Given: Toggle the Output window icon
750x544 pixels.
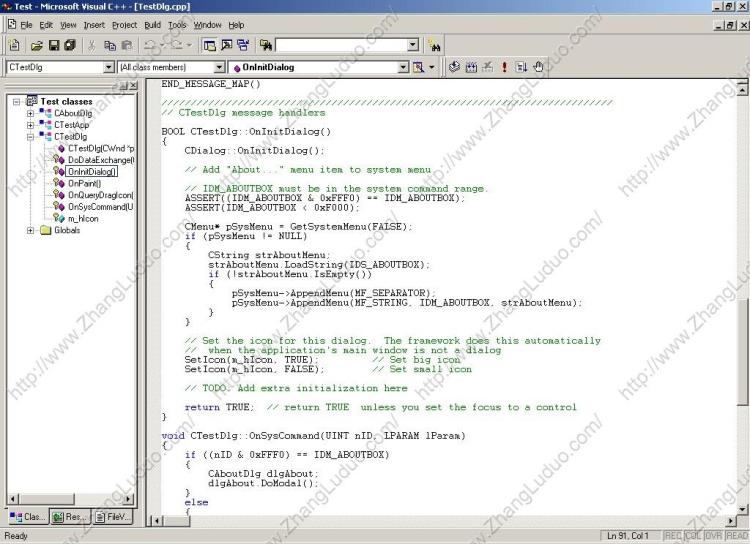Looking at the screenshot, I should [226, 45].
